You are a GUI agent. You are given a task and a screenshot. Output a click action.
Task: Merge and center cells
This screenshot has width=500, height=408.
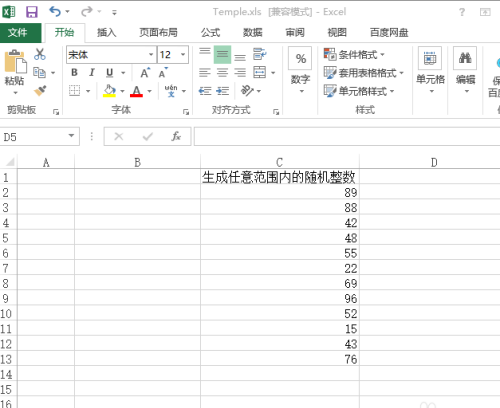tap(259, 72)
